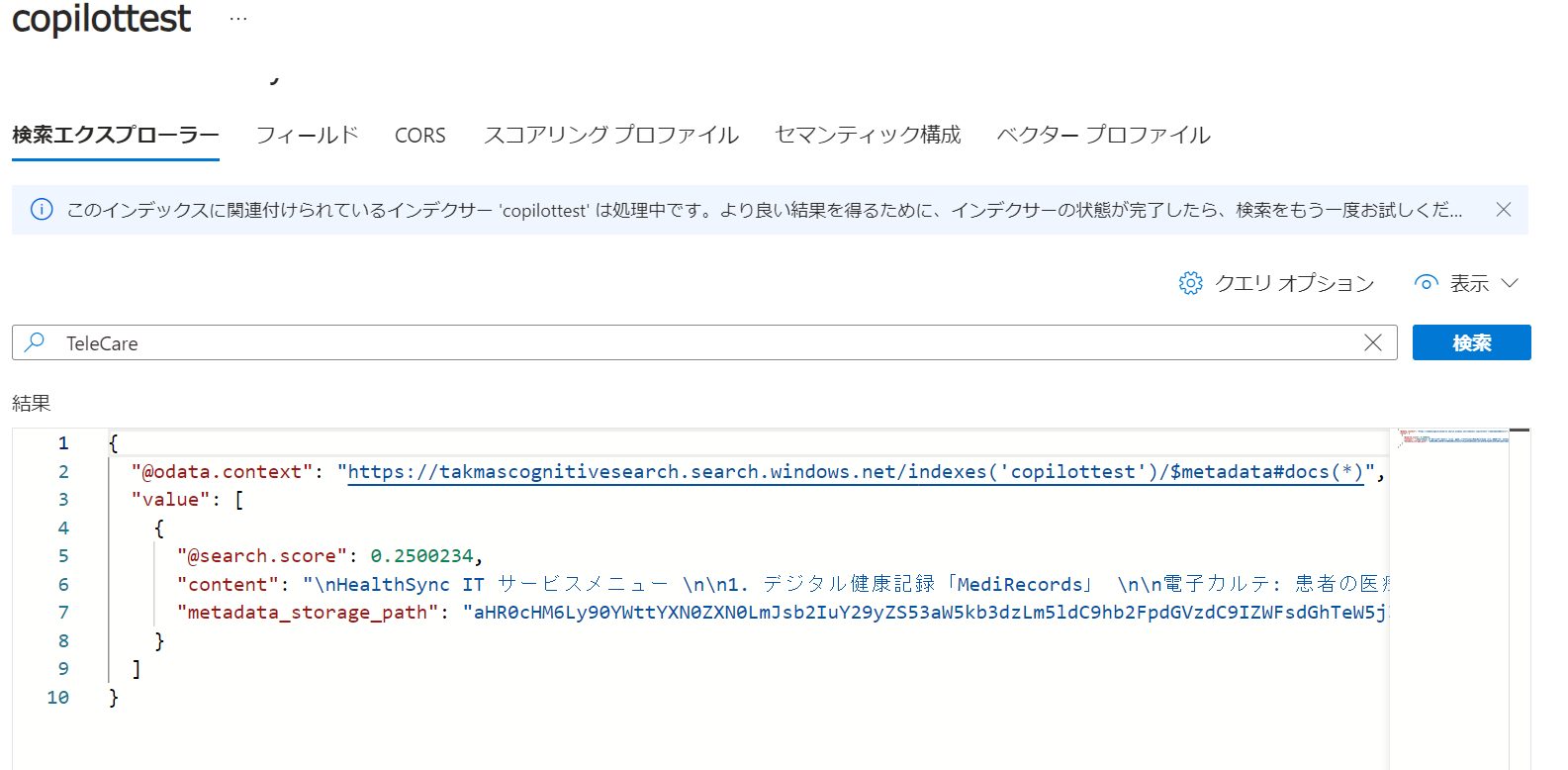Open the クエリ オプション settings
1568x770 pixels.
pyautogui.click(x=1276, y=283)
